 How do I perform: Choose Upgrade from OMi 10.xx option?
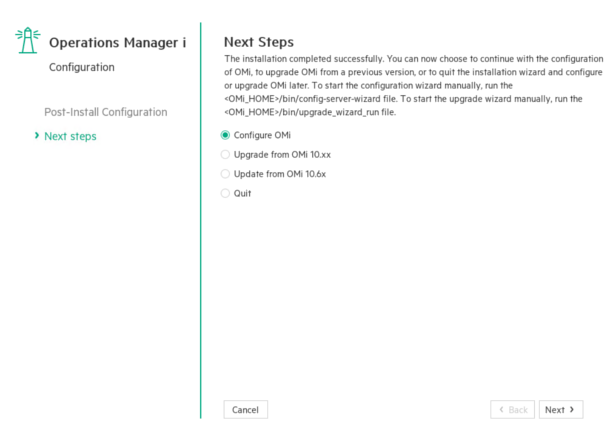[x=225, y=154]
